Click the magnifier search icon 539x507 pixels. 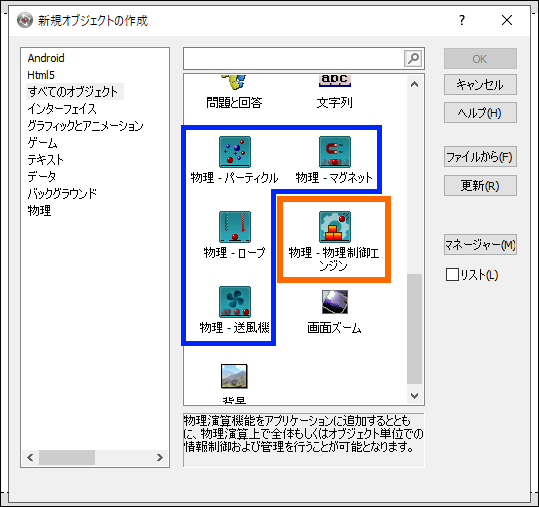413,58
